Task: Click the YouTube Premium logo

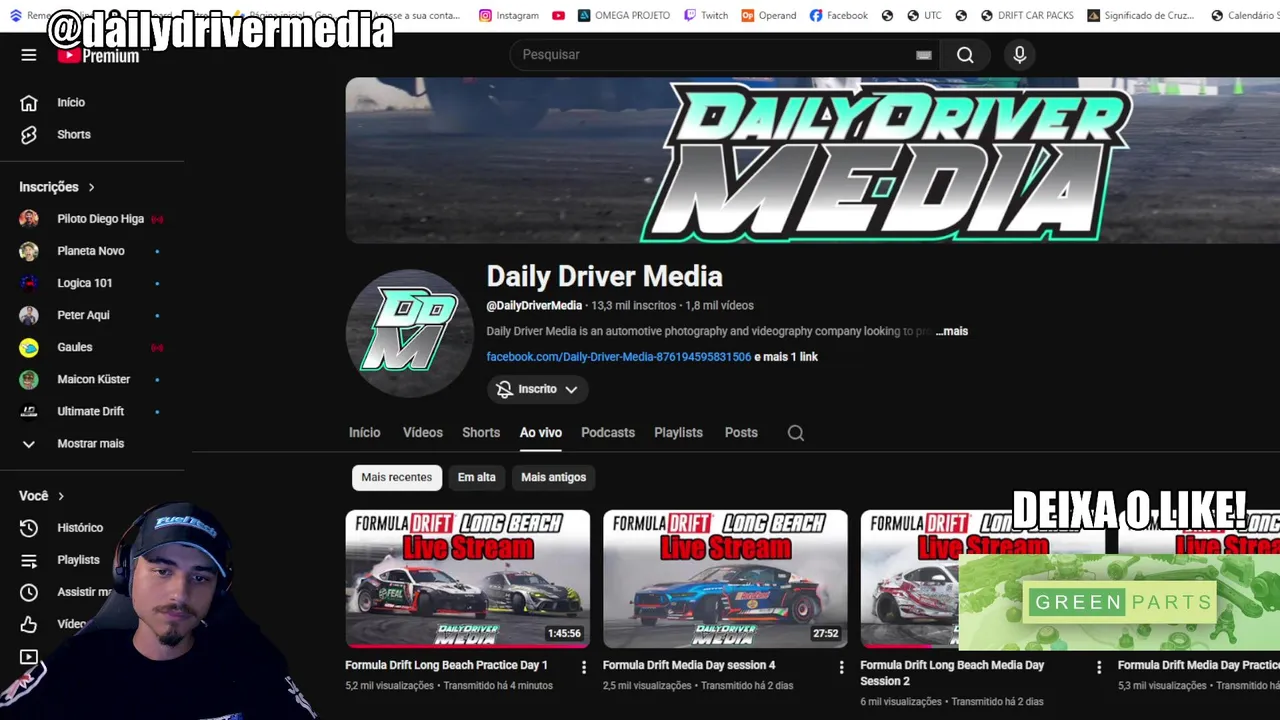Action: point(98,55)
